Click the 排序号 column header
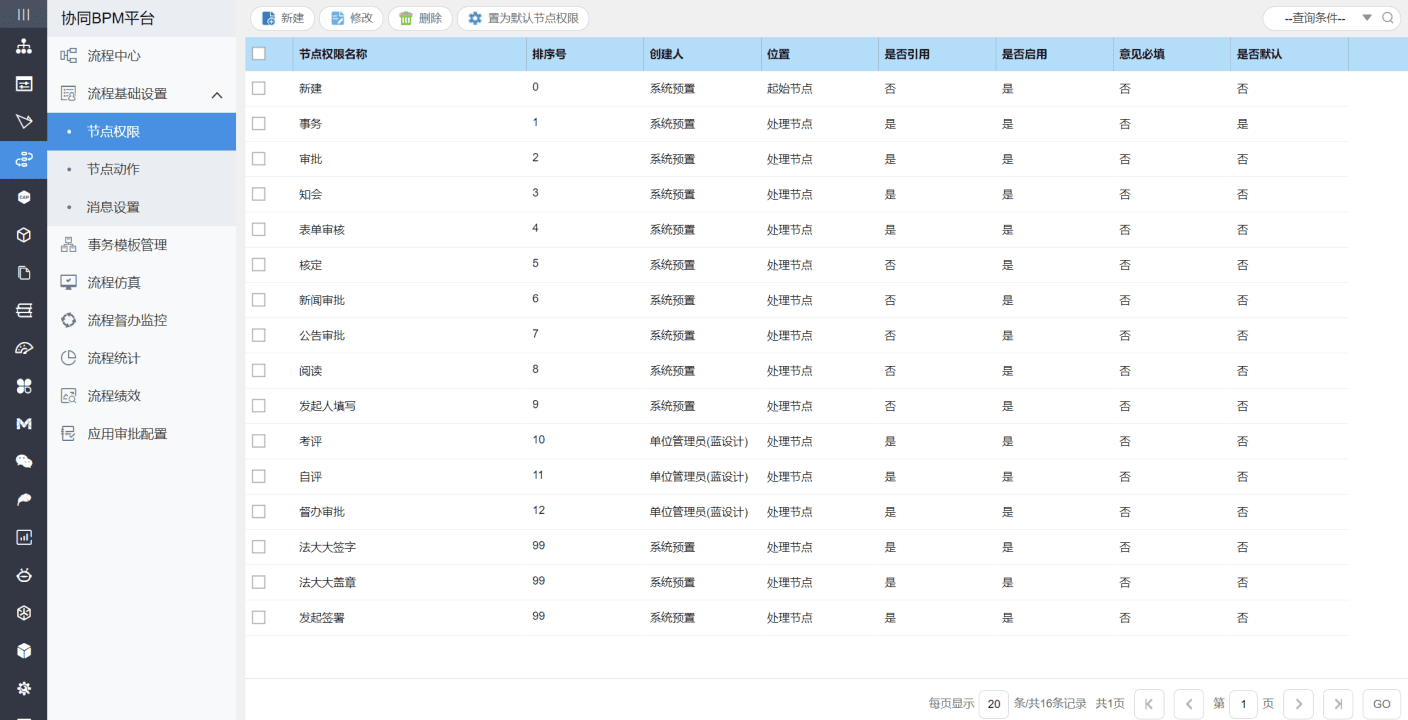The image size is (1408, 720). point(549,54)
